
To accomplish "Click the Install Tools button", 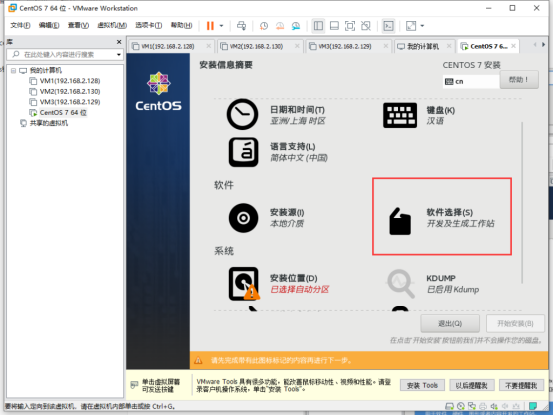I will pyautogui.click(x=422, y=385).
